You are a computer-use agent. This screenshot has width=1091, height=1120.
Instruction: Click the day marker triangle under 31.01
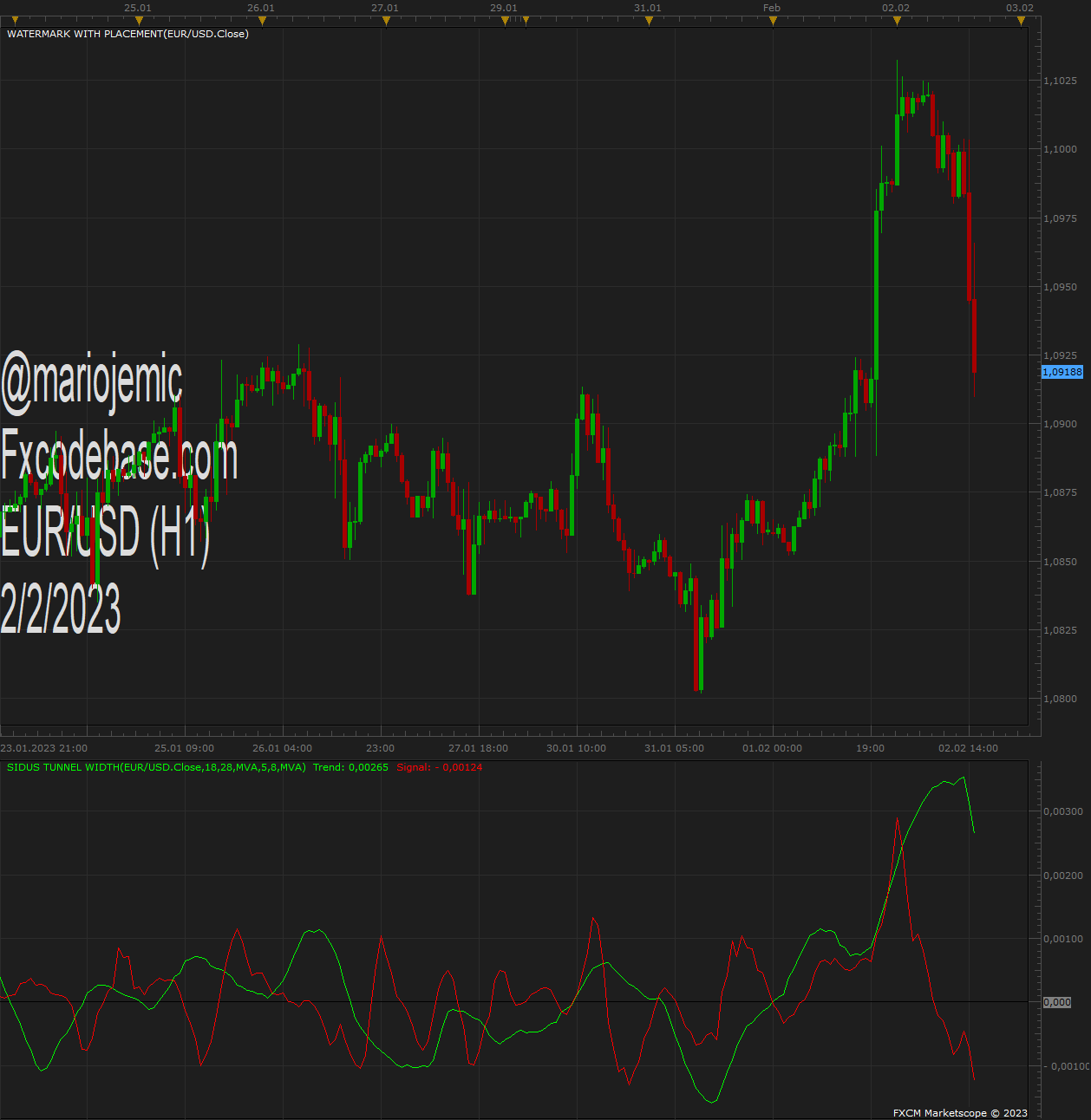point(649,21)
